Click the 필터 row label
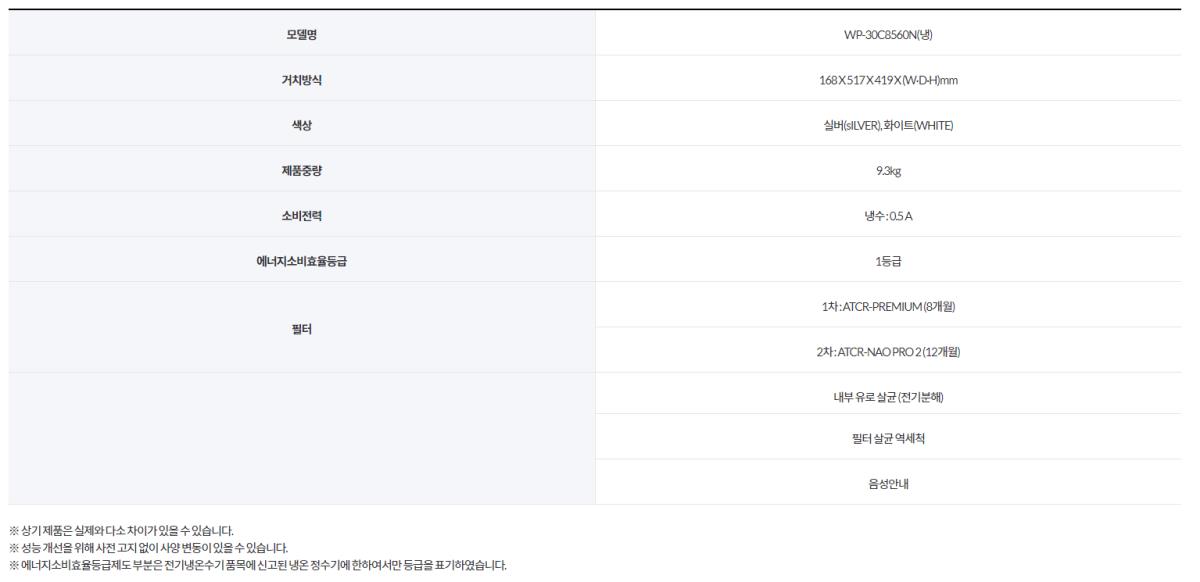The image size is (1200, 582). point(301,329)
